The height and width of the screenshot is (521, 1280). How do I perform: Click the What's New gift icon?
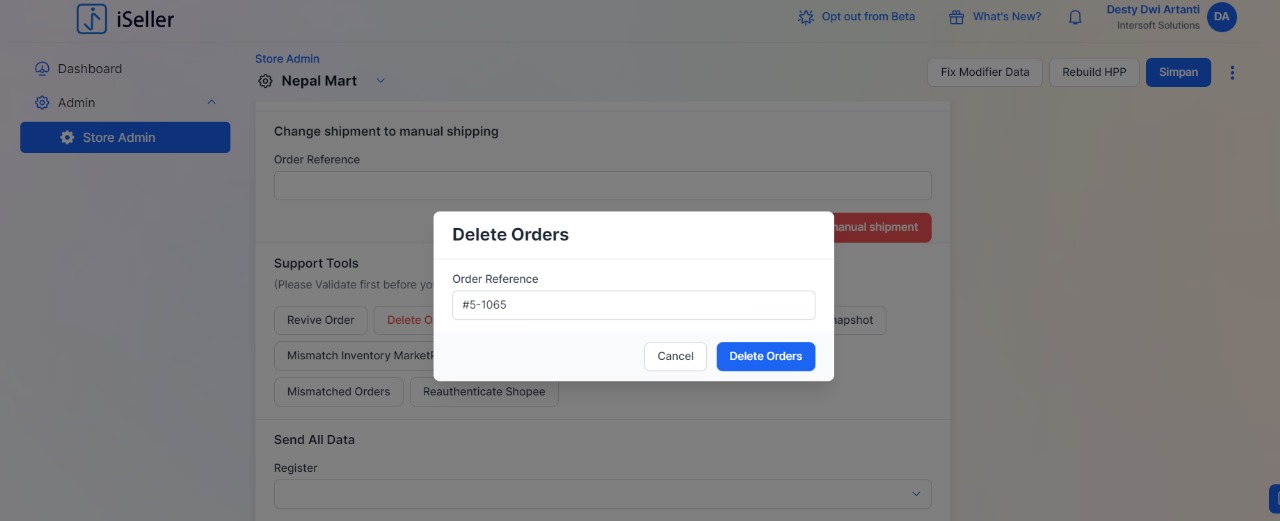[x=956, y=17]
